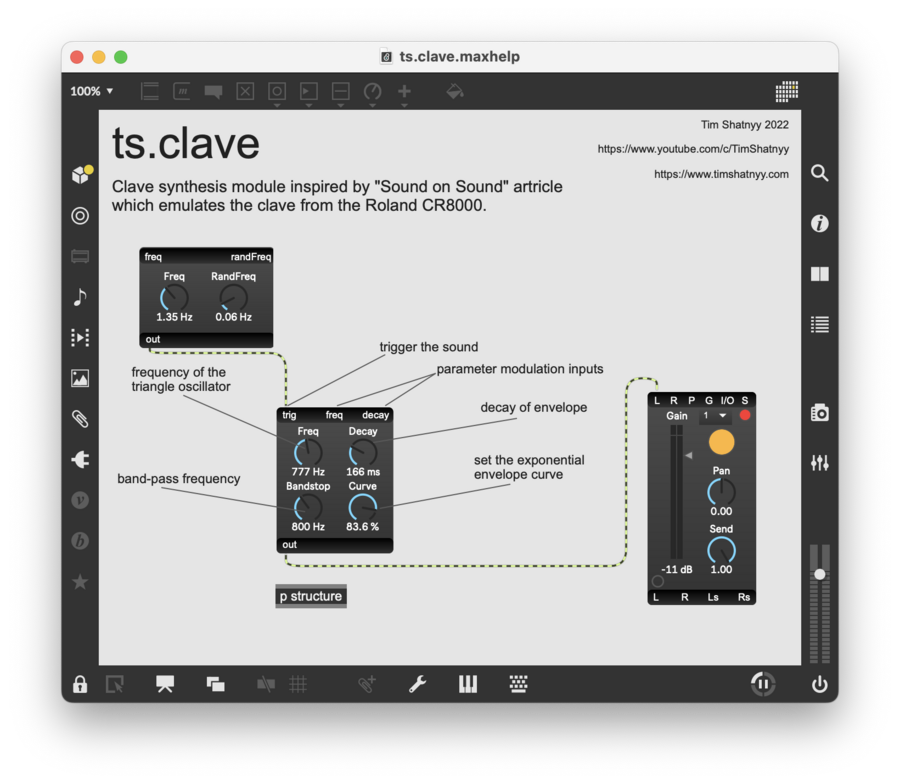Open the sequences playlist icon in left sidebar

(80, 337)
